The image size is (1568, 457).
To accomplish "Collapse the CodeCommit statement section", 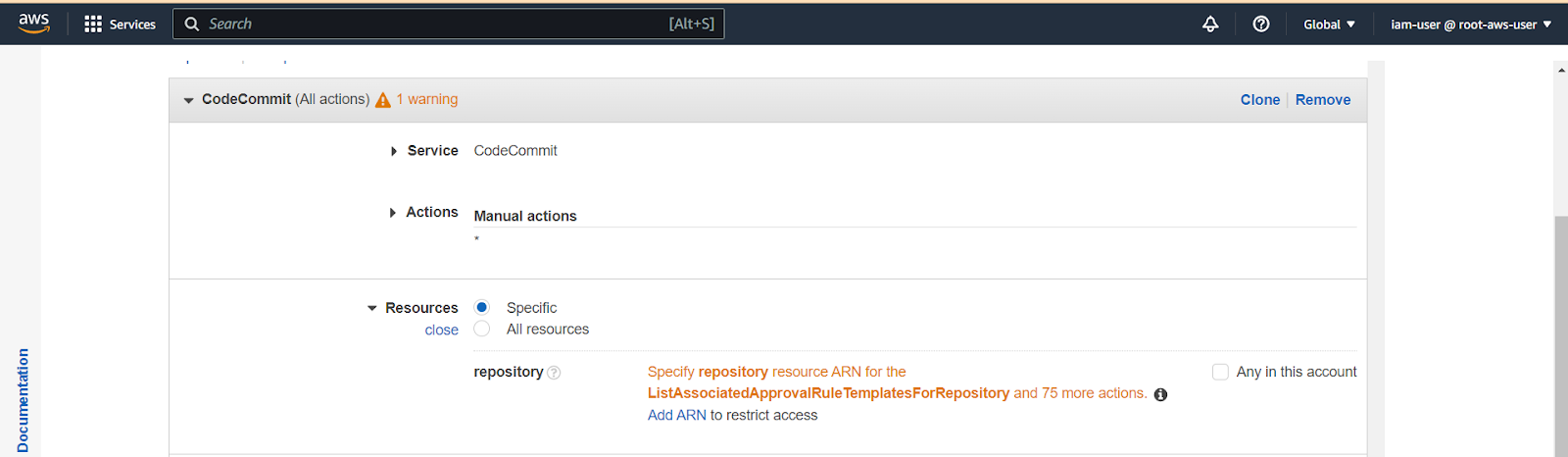I will (188, 100).
